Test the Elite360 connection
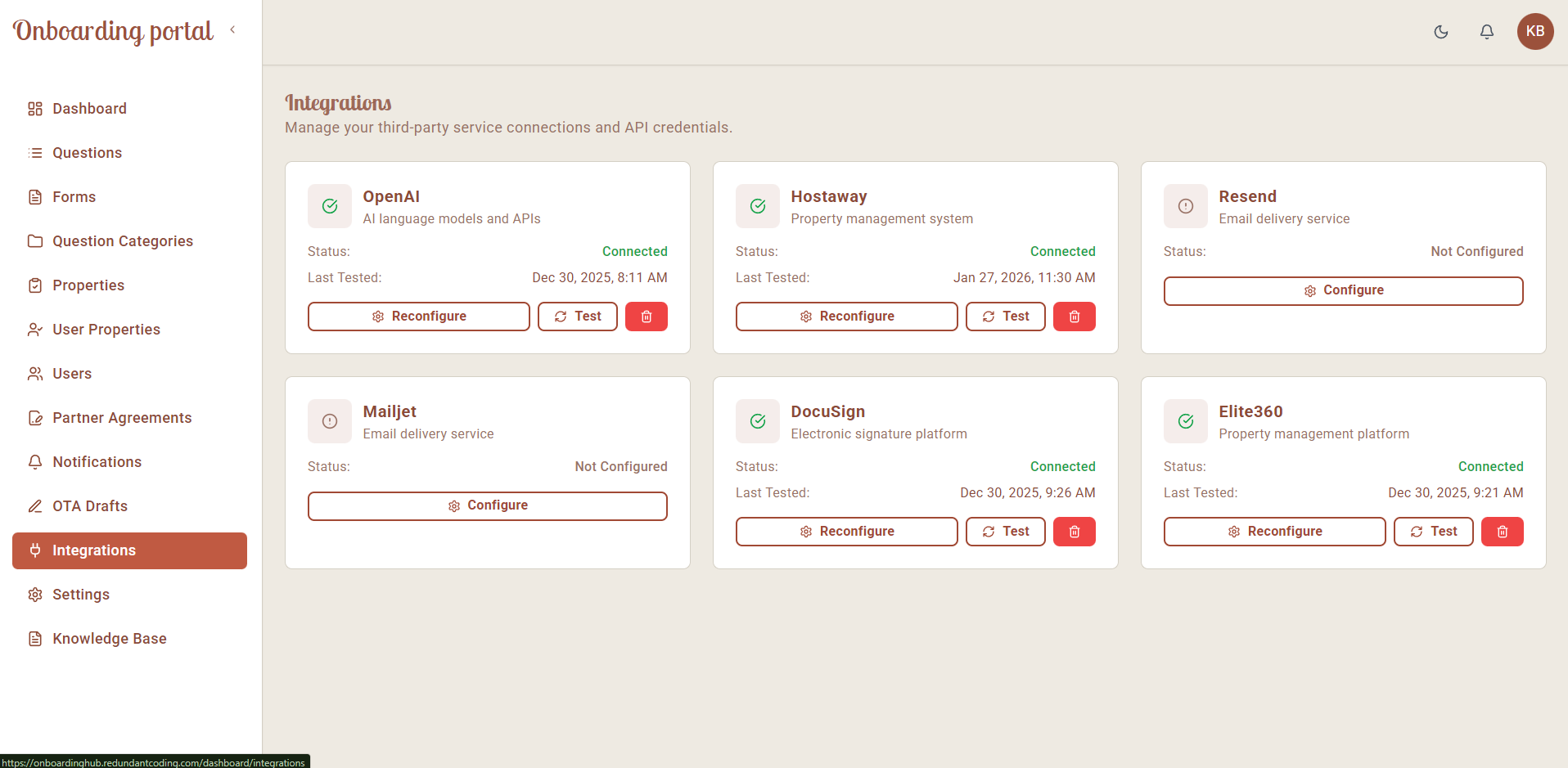1568x768 pixels. tap(1434, 532)
